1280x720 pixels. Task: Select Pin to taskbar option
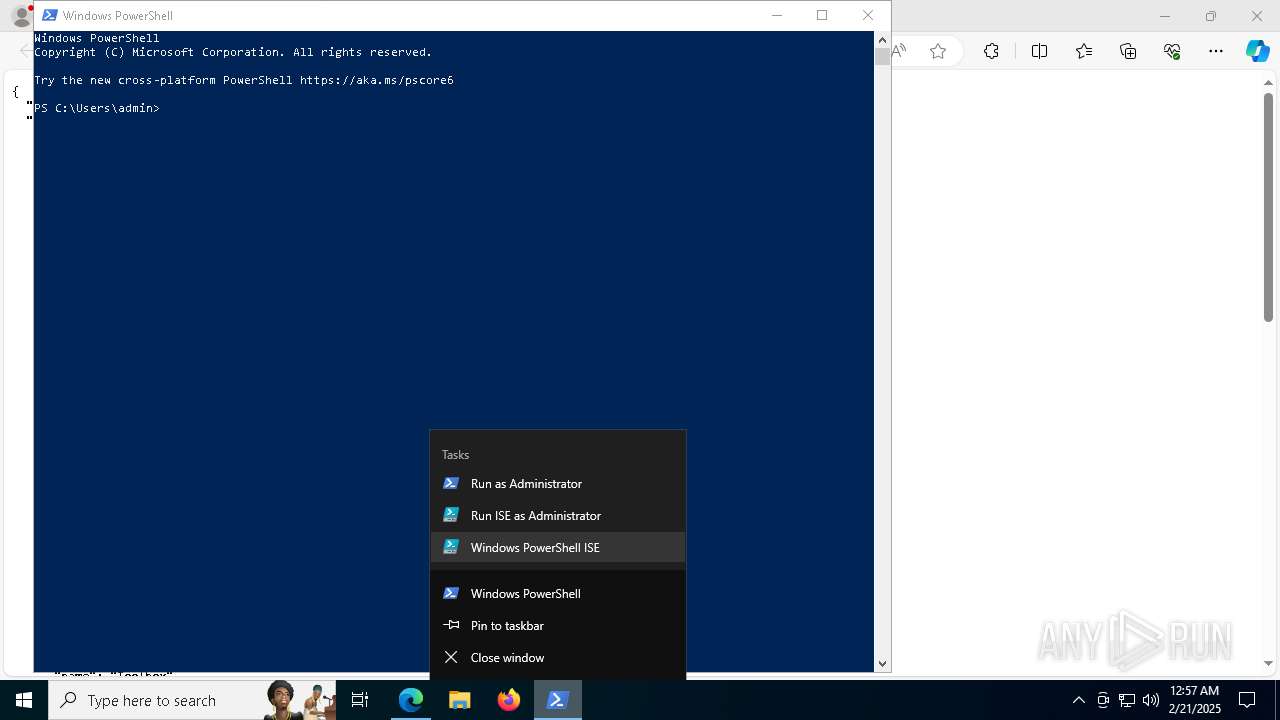click(x=558, y=625)
